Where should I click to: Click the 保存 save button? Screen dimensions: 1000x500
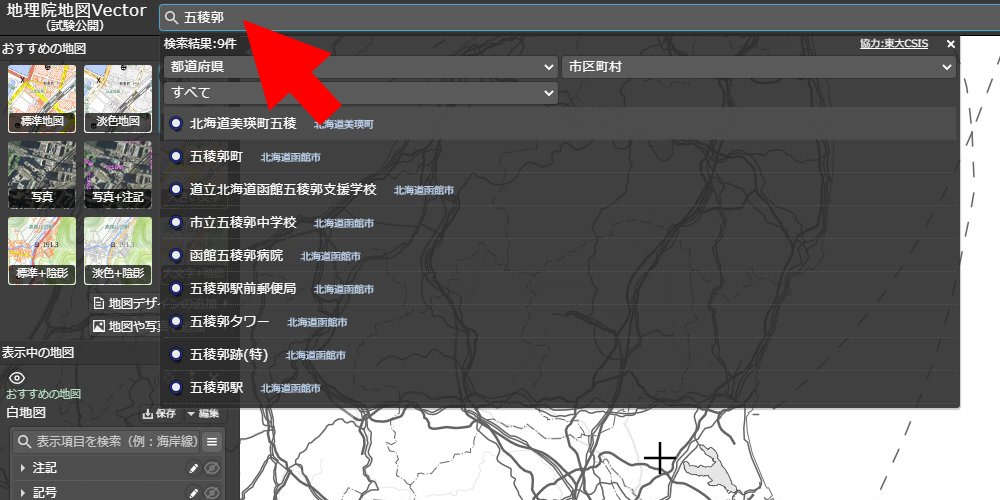pyautogui.click(x=160, y=413)
